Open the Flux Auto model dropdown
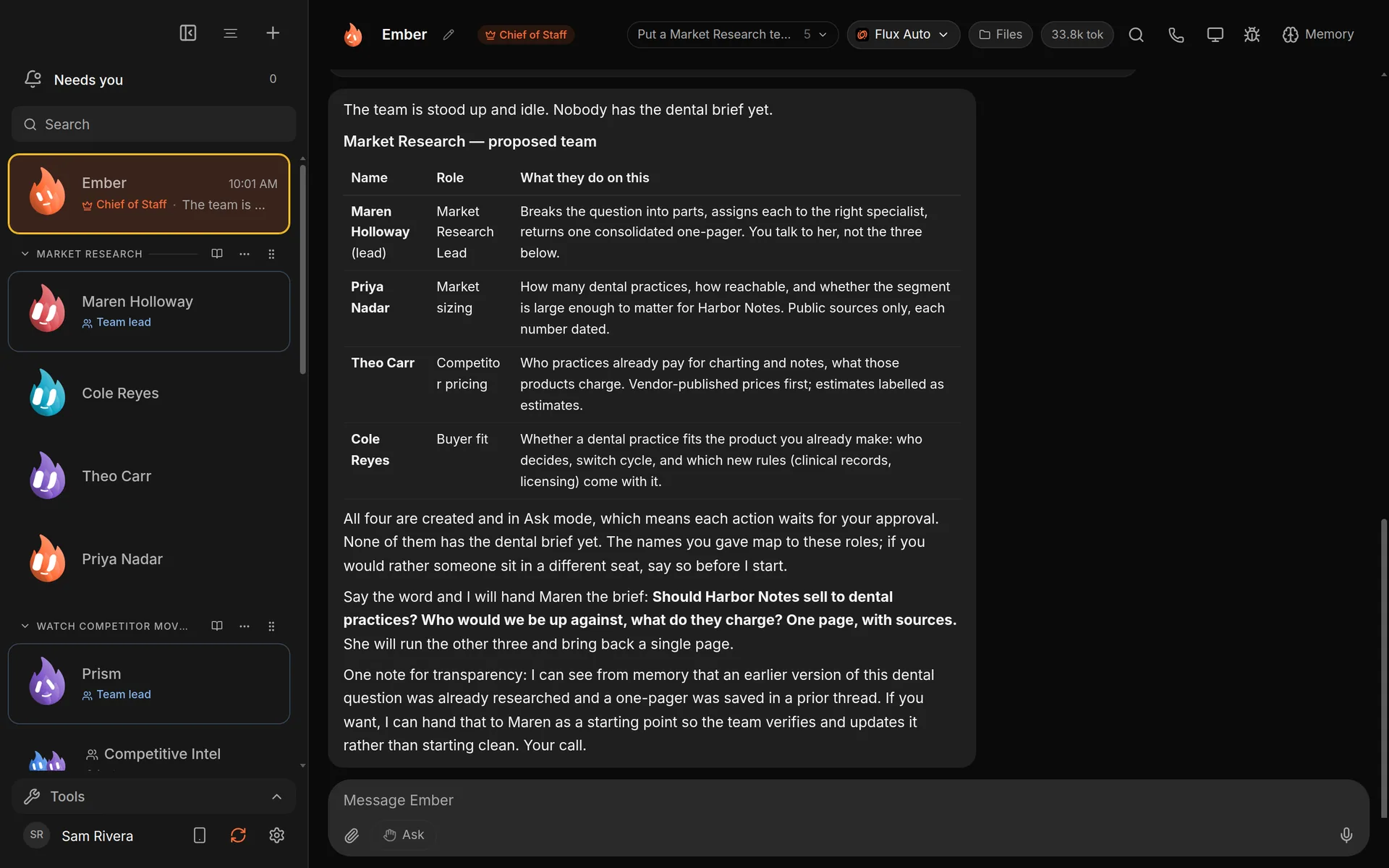 pyautogui.click(x=903, y=35)
